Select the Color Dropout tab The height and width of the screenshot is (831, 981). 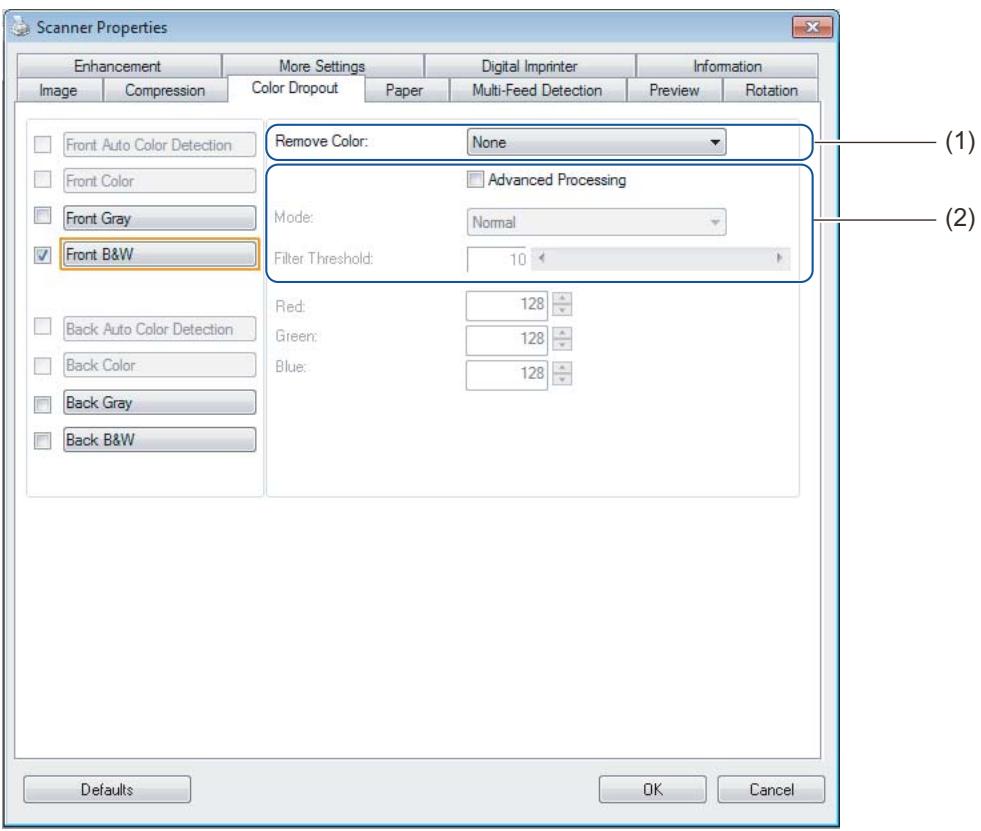click(x=295, y=88)
